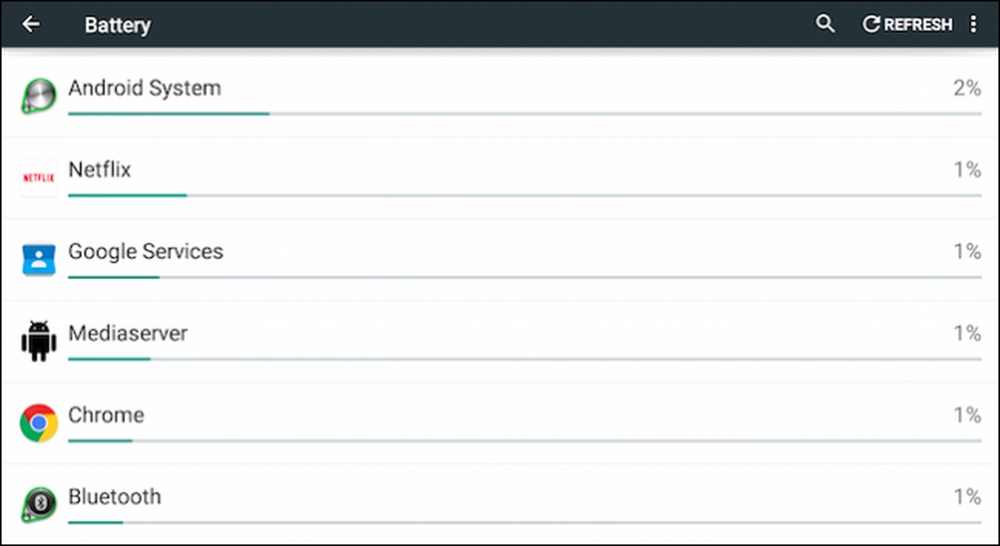Tap the Chrome browser icon

(x=39, y=422)
